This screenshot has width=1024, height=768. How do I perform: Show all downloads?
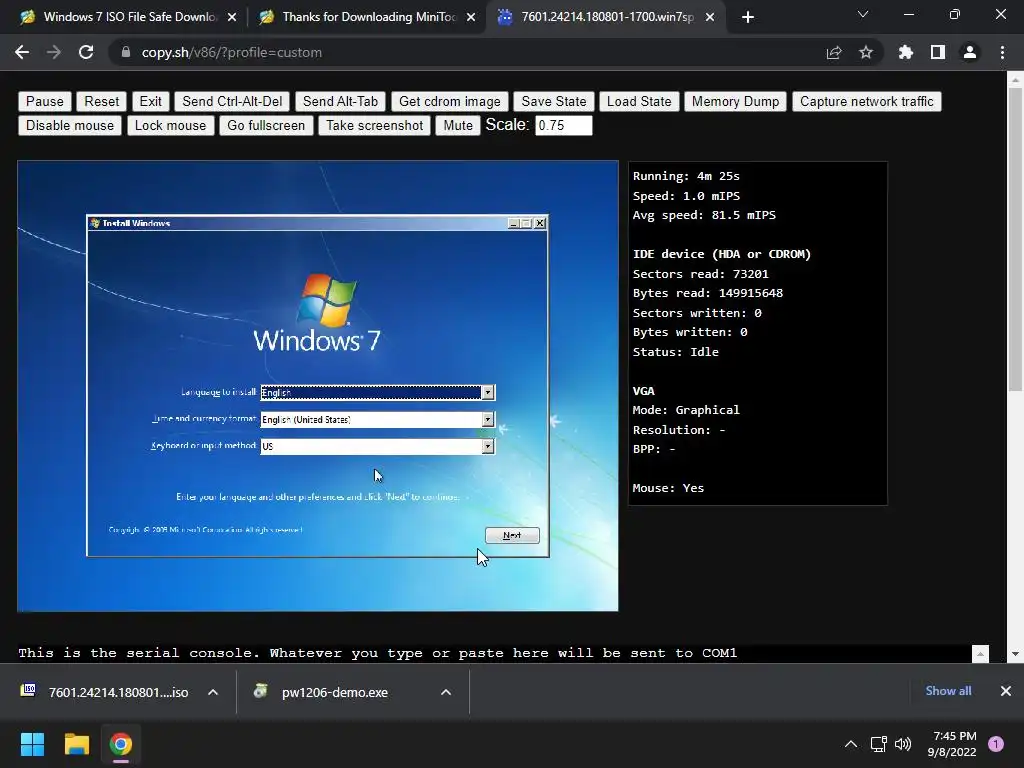coord(948,691)
